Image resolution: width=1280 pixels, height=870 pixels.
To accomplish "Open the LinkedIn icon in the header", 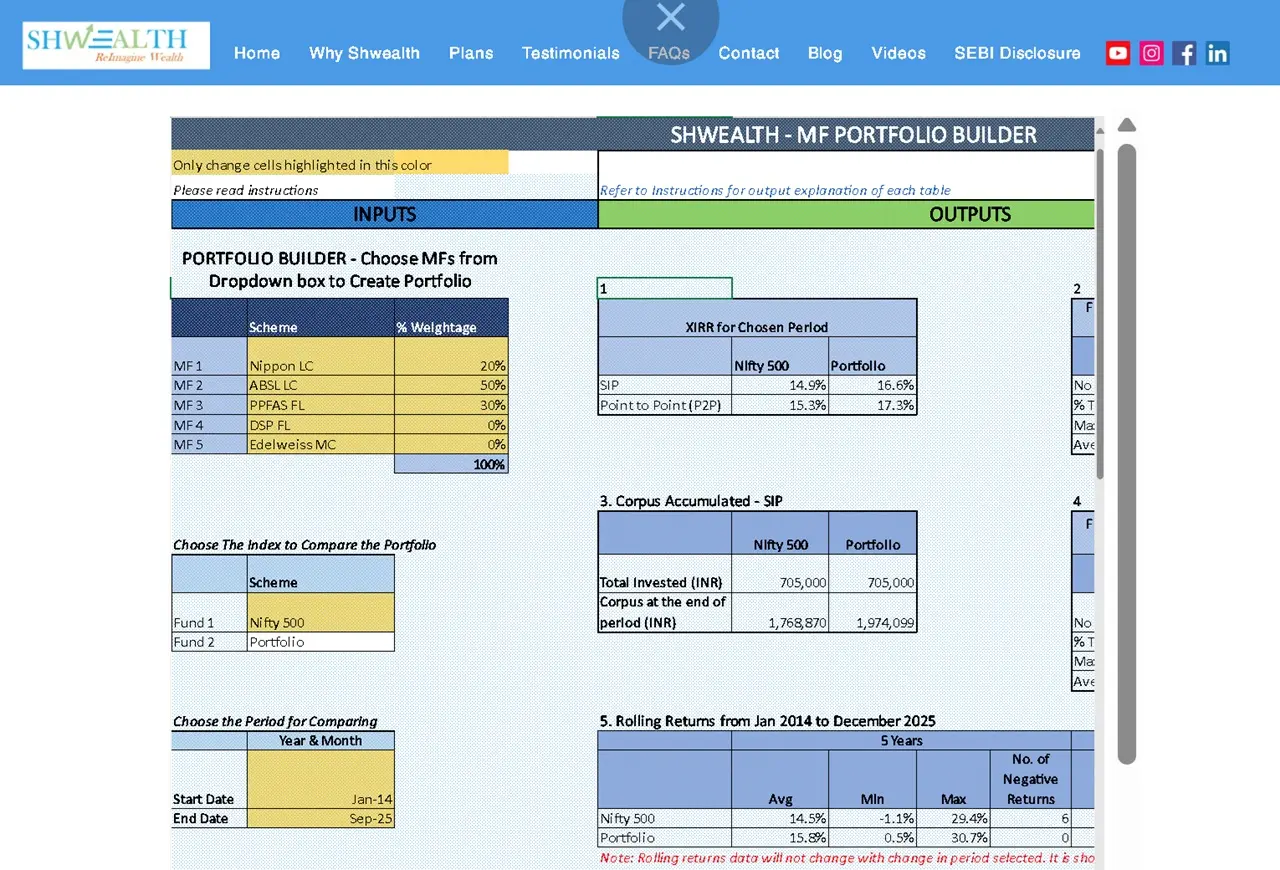I will tap(1217, 53).
